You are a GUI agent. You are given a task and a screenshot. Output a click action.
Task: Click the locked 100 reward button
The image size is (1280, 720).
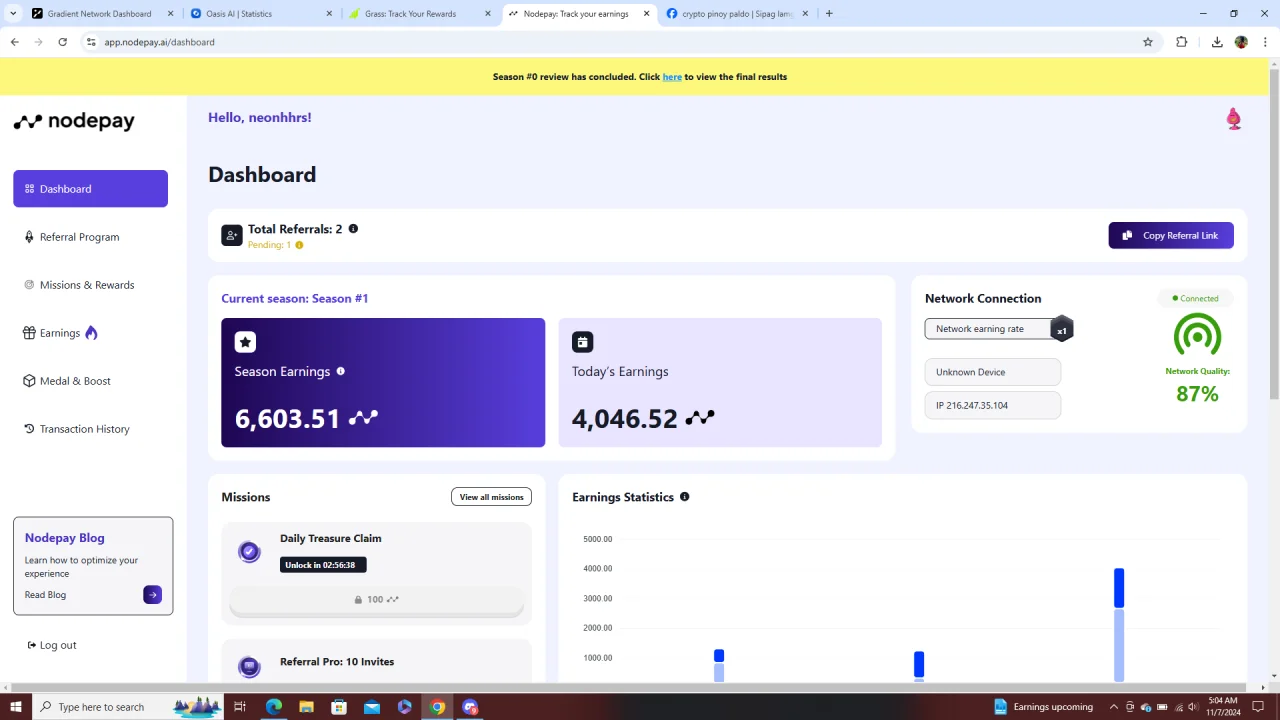click(x=376, y=599)
